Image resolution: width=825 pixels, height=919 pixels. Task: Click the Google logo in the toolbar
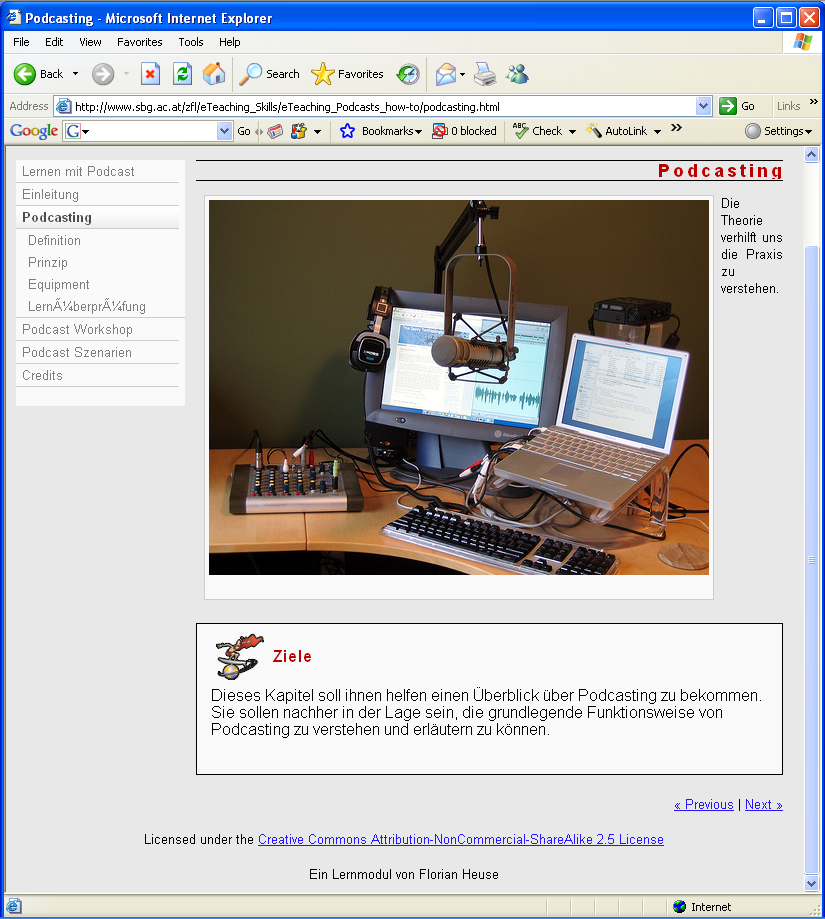tap(34, 131)
